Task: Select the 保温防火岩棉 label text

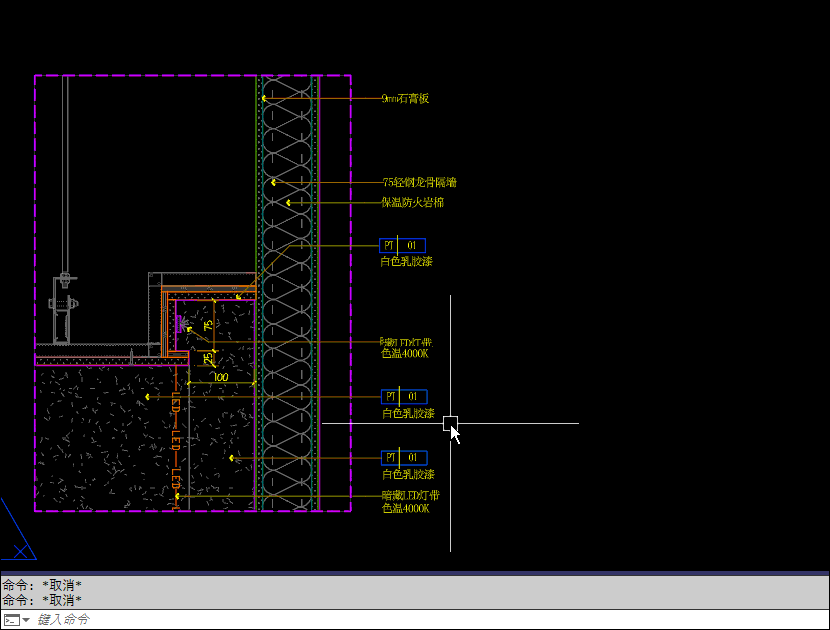Action: pyautogui.click(x=412, y=202)
